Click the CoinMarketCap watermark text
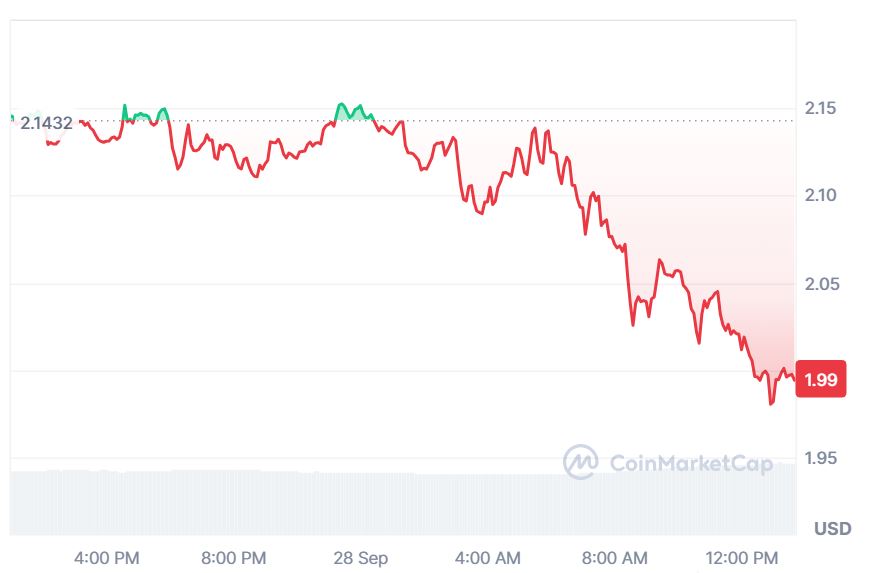Viewport: 869px width, 573px height. [x=691, y=463]
